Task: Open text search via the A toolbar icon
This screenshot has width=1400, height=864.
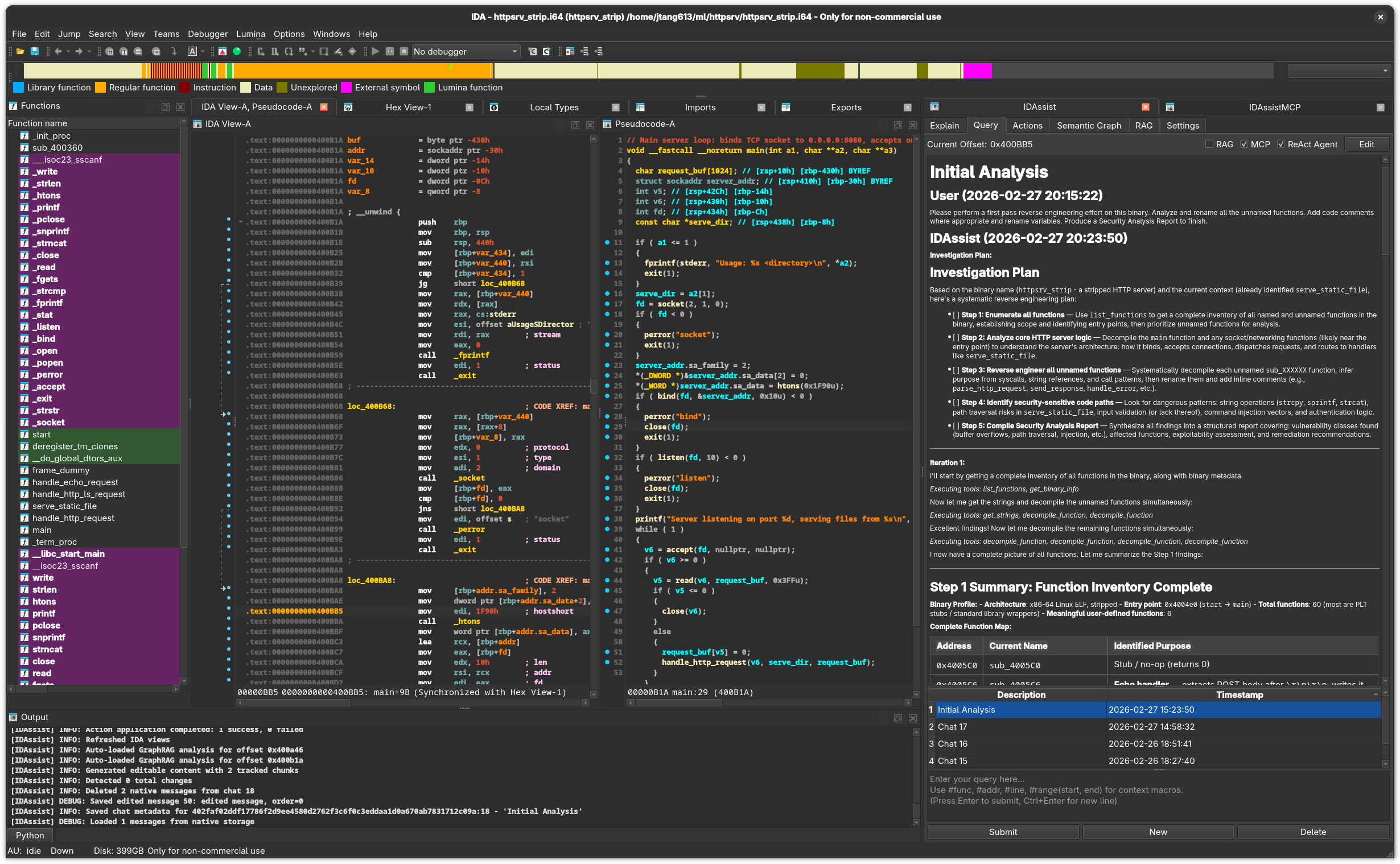Action: click(x=193, y=51)
